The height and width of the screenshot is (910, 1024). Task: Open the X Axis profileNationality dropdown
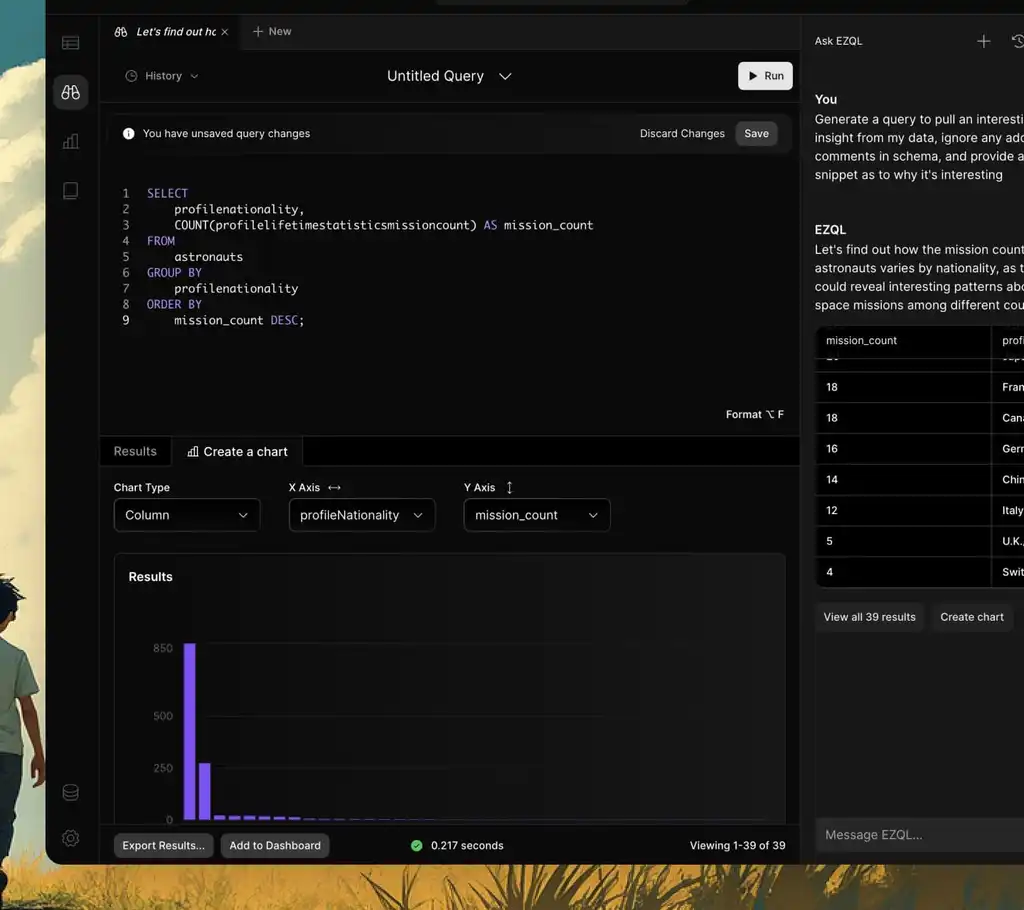(361, 515)
